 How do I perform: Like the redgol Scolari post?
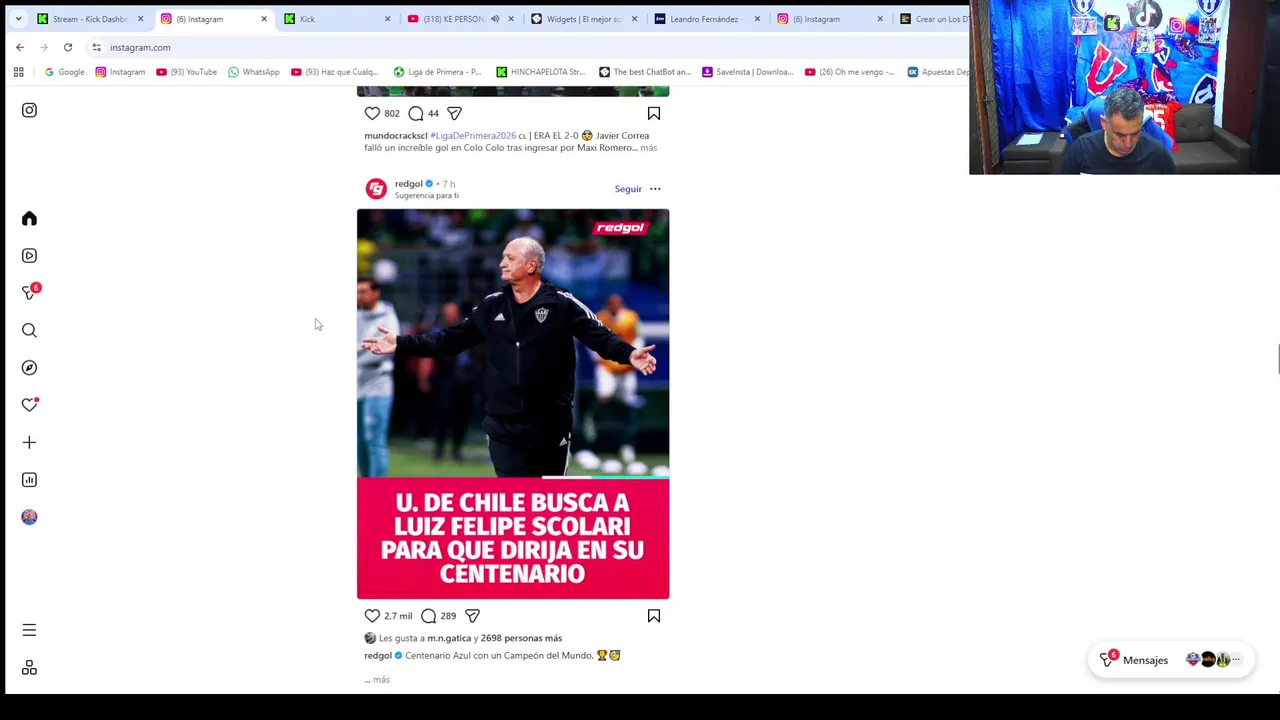(x=372, y=616)
